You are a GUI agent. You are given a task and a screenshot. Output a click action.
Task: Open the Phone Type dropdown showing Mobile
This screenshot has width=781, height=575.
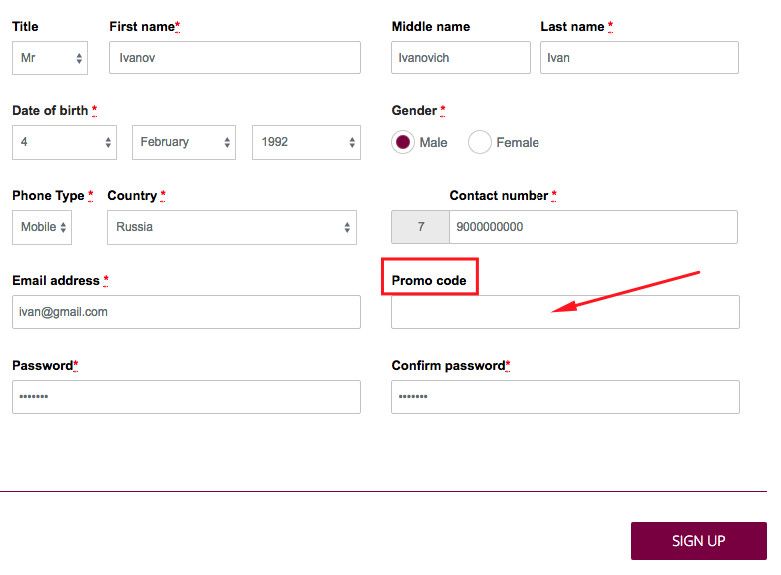(x=42, y=227)
